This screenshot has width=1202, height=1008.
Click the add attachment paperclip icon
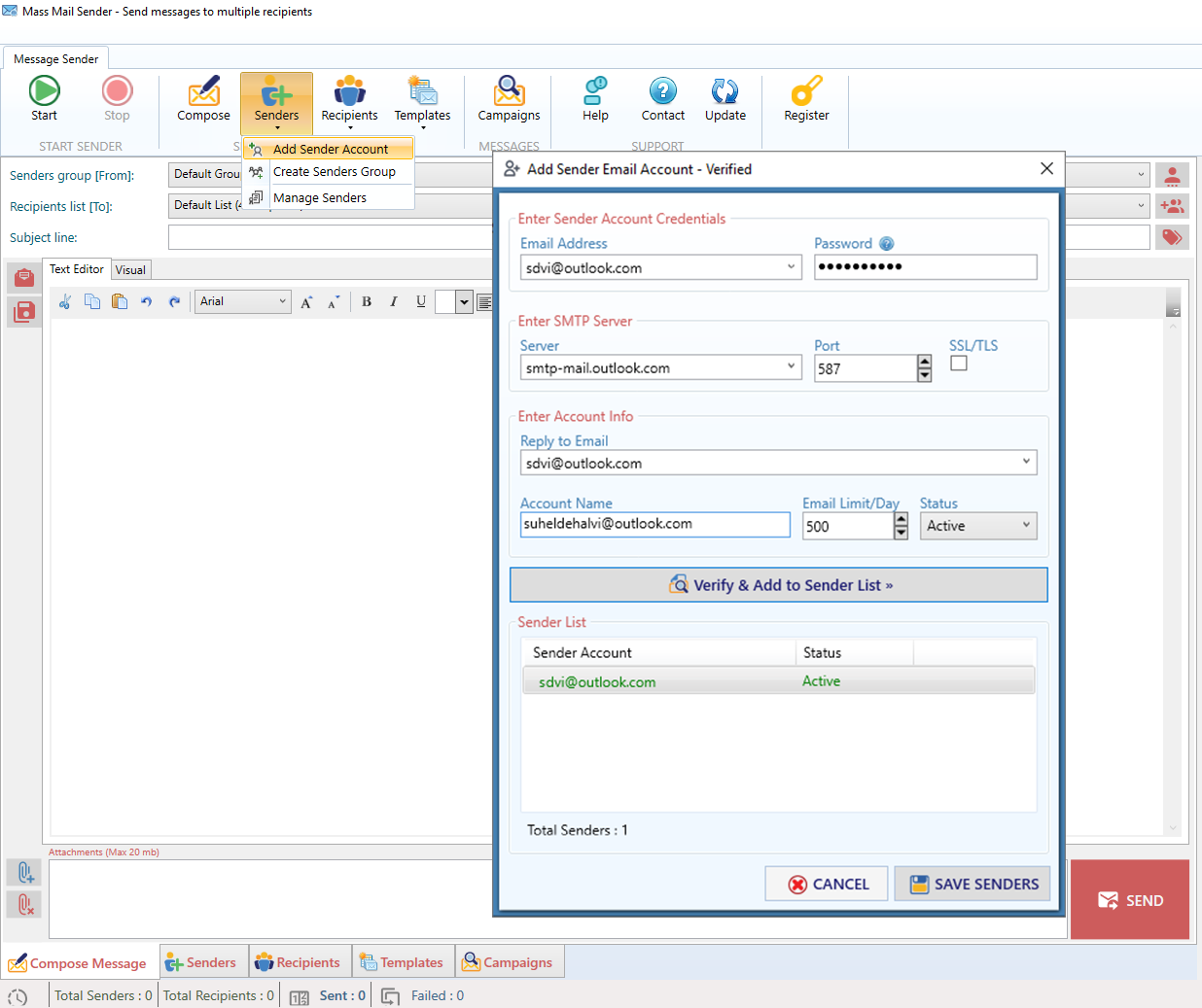pos(24,872)
